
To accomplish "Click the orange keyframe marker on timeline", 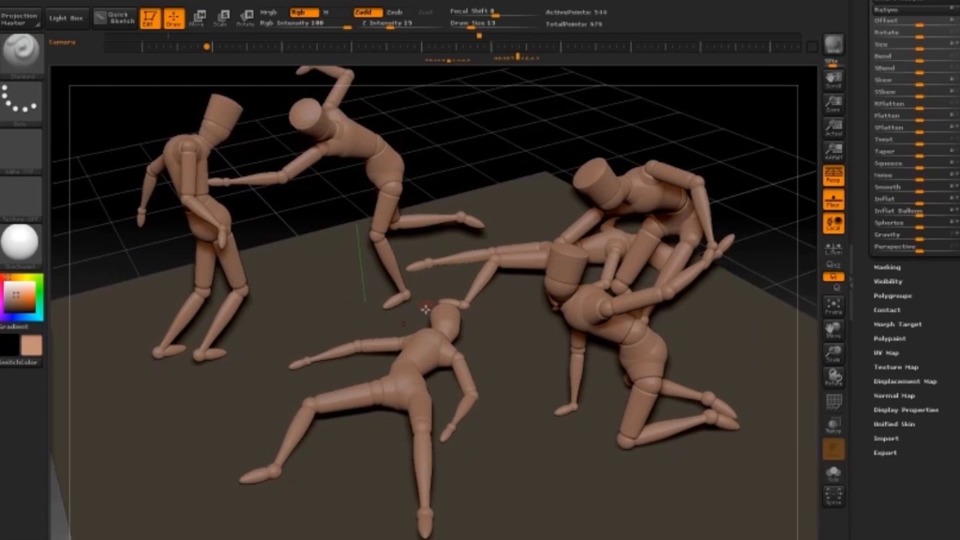I will (x=207, y=46).
